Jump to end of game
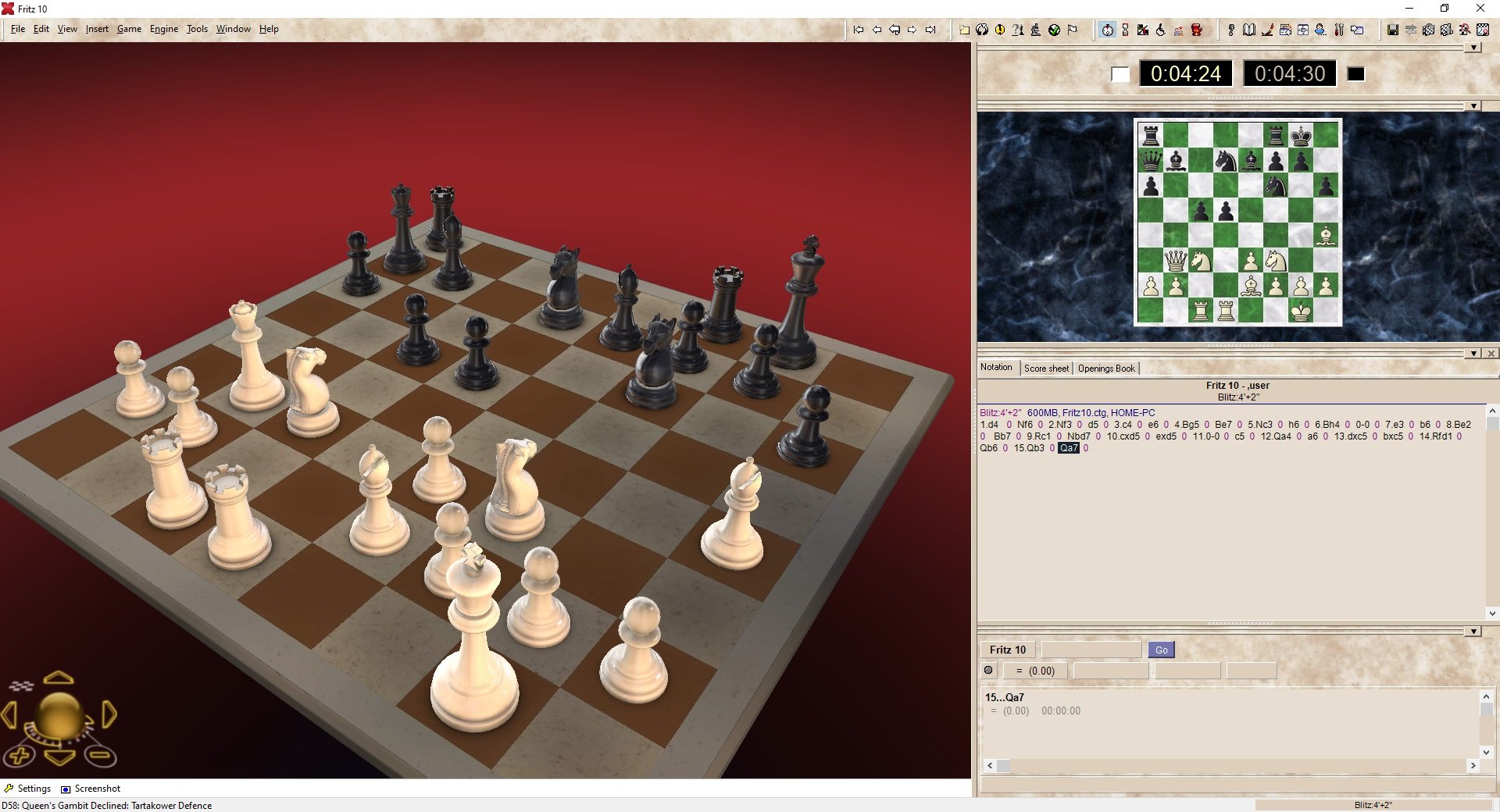The height and width of the screenshot is (812, 1500). coord(930,30)
